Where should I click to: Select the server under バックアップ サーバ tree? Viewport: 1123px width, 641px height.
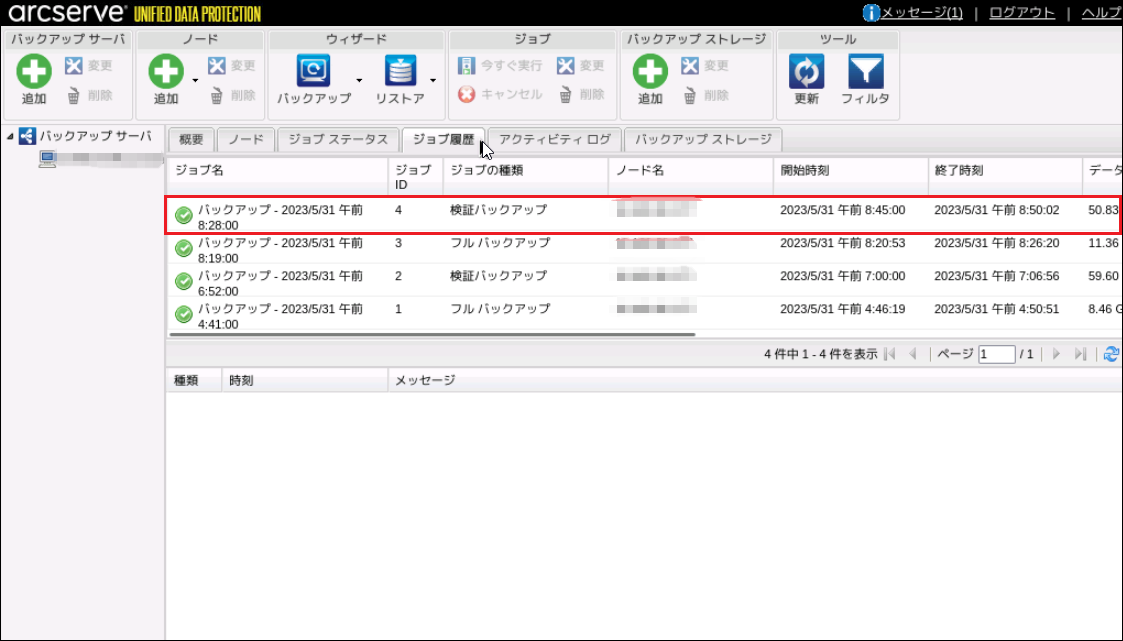100,158
